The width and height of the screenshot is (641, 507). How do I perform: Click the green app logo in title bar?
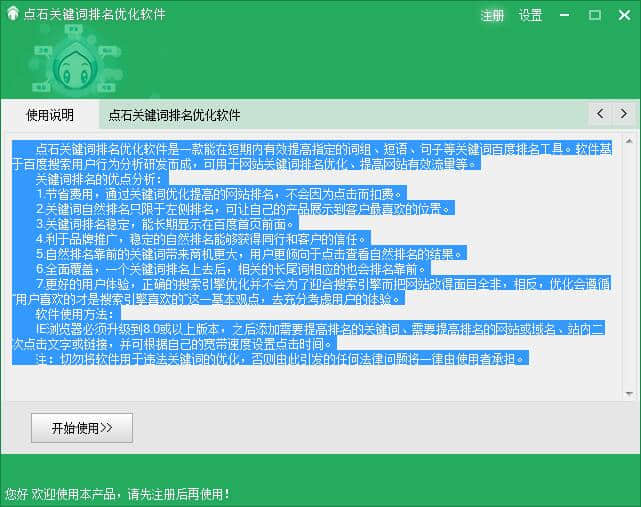click(13, 14)
